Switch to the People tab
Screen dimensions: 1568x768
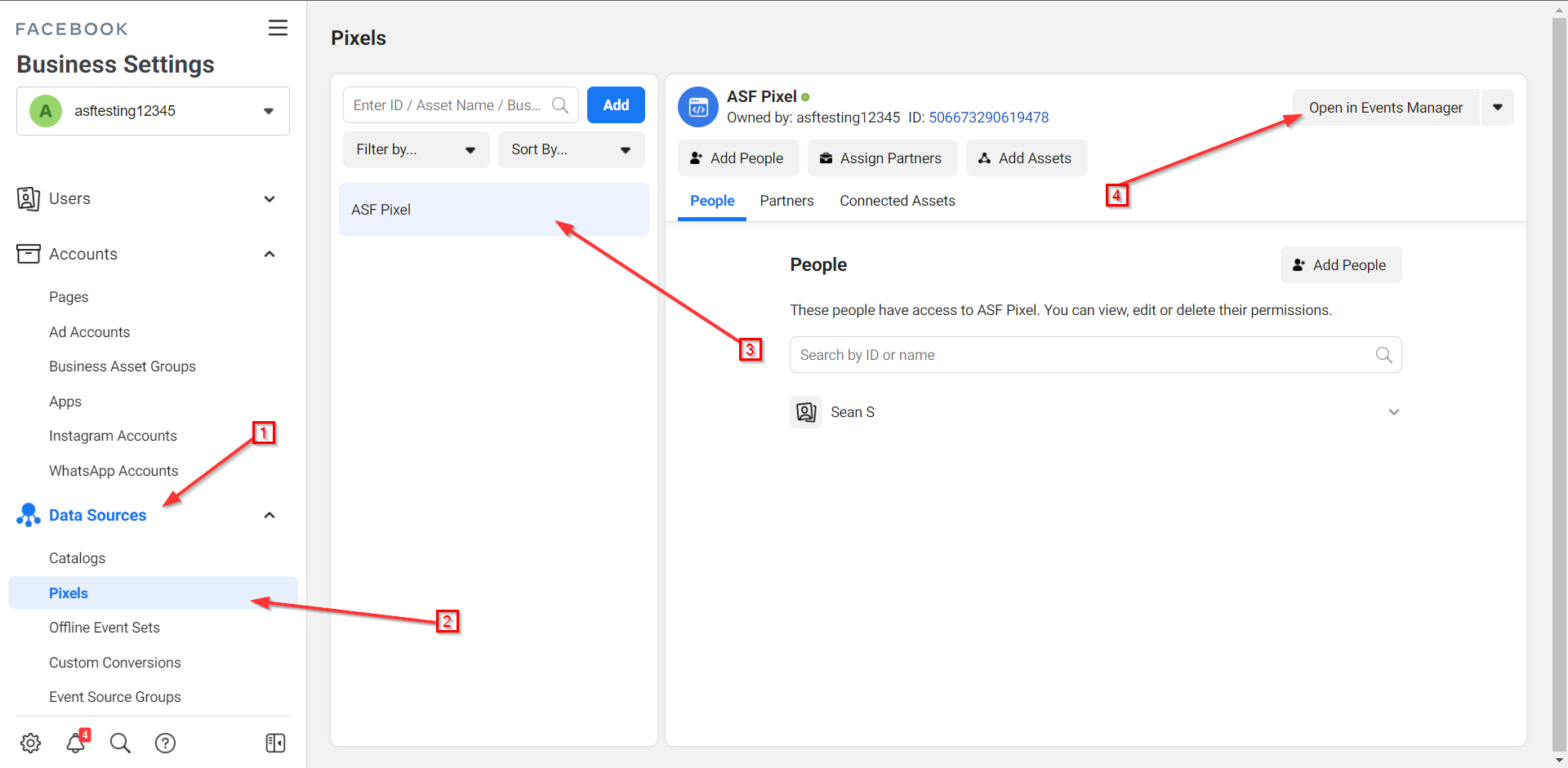(x=712, y=201)
